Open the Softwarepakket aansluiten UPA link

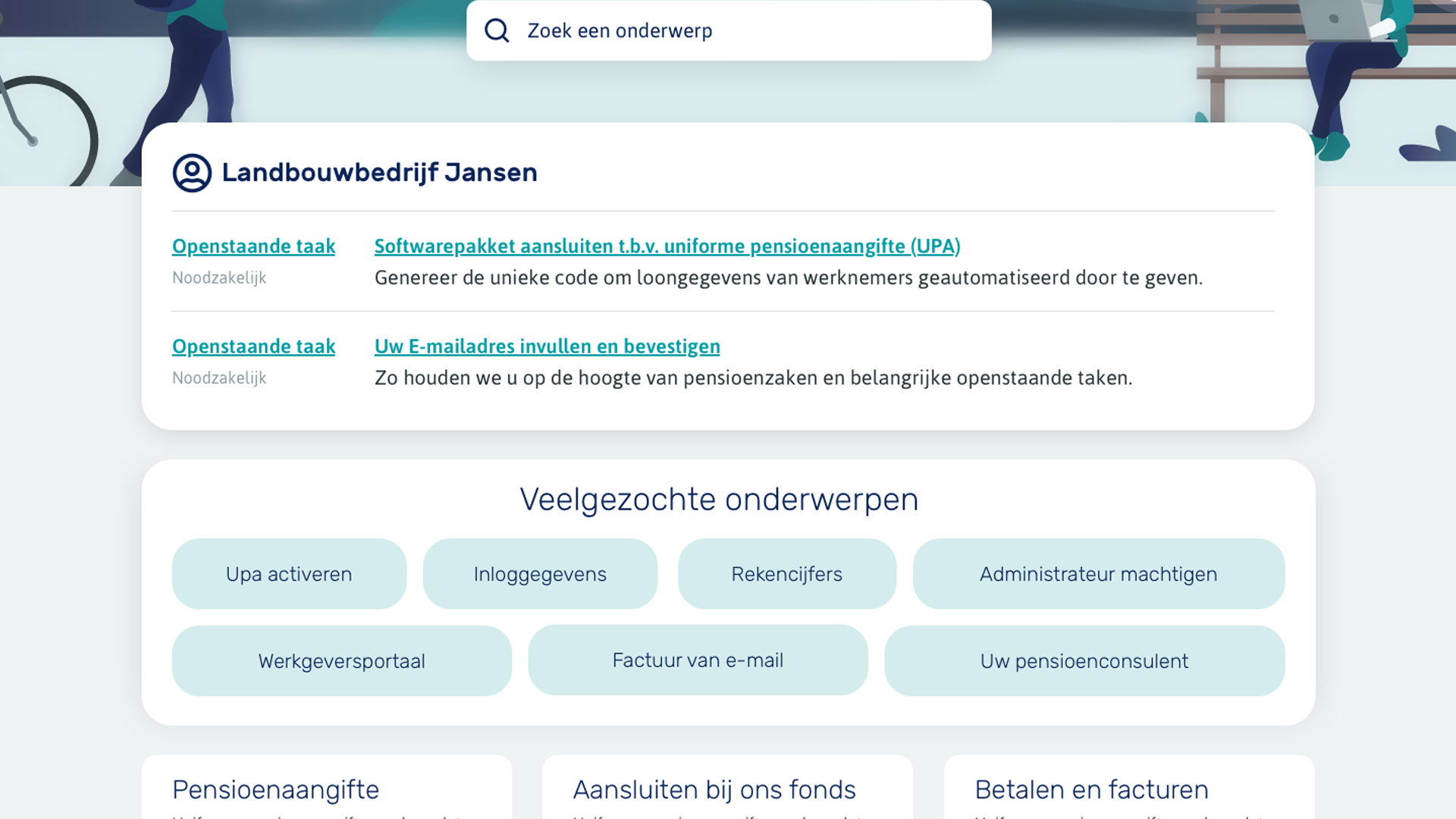667,246
